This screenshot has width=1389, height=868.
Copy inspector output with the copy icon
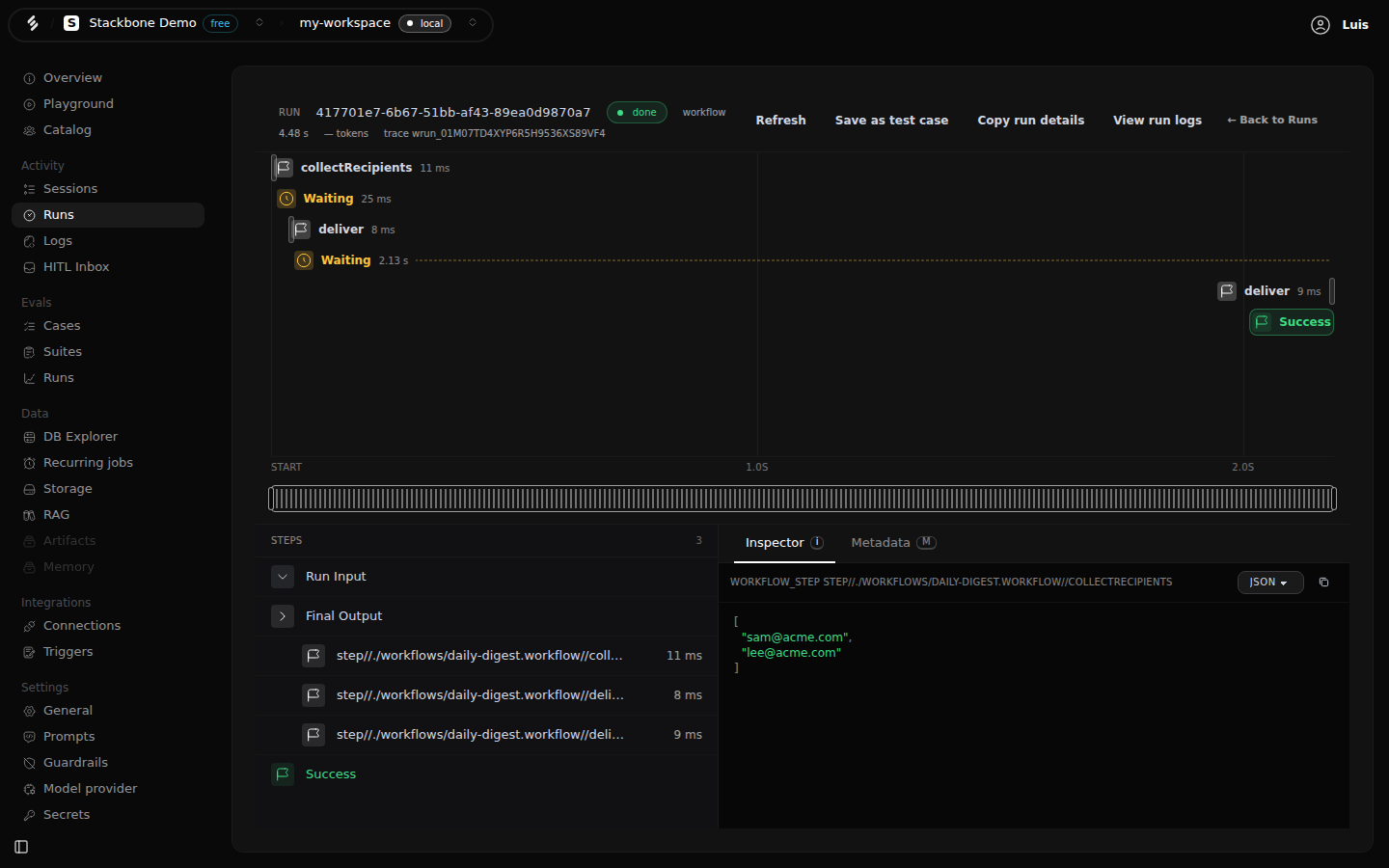point(1323,583)
